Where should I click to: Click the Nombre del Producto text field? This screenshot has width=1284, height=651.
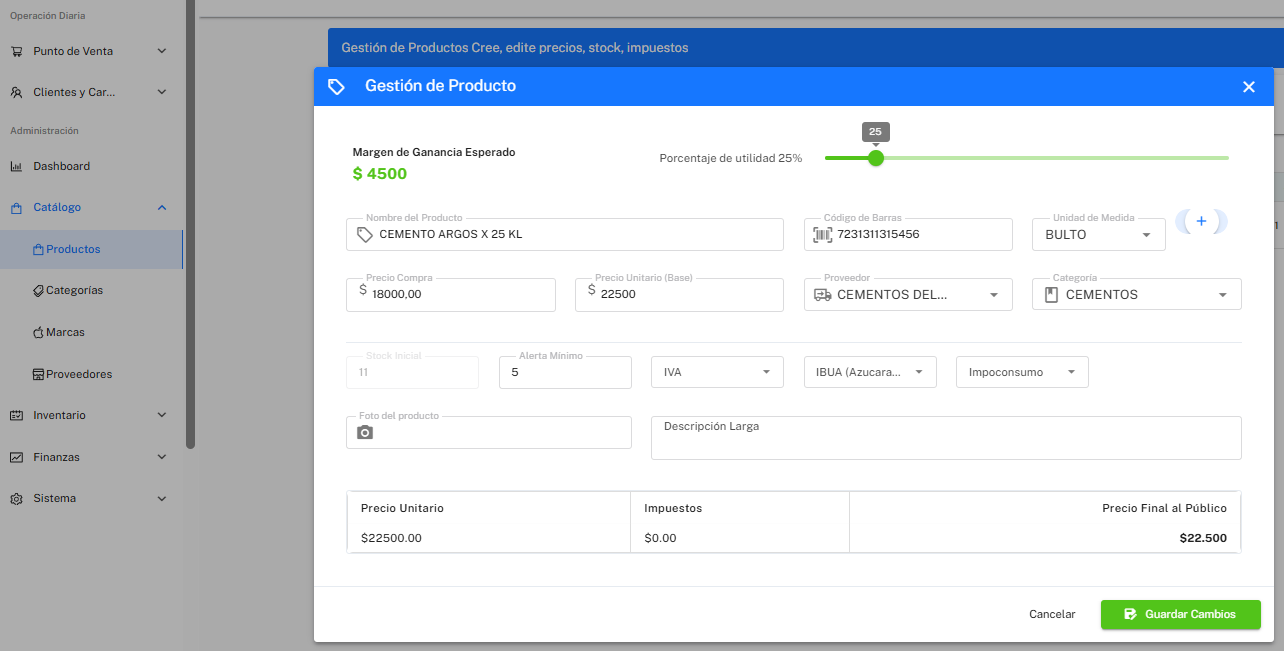point(565,235)
